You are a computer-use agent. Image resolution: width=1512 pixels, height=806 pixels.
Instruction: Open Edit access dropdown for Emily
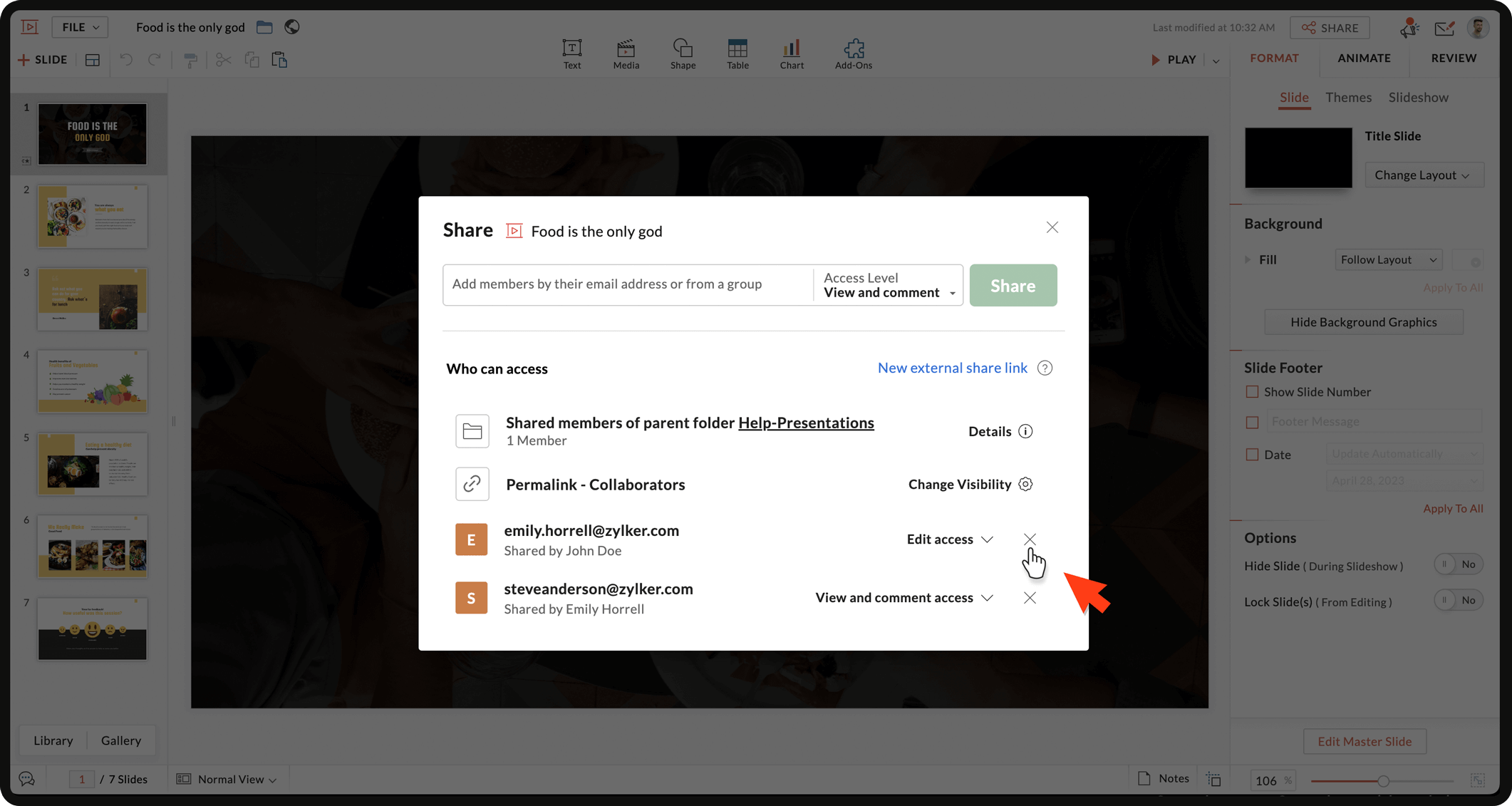[x=950, y=539]
